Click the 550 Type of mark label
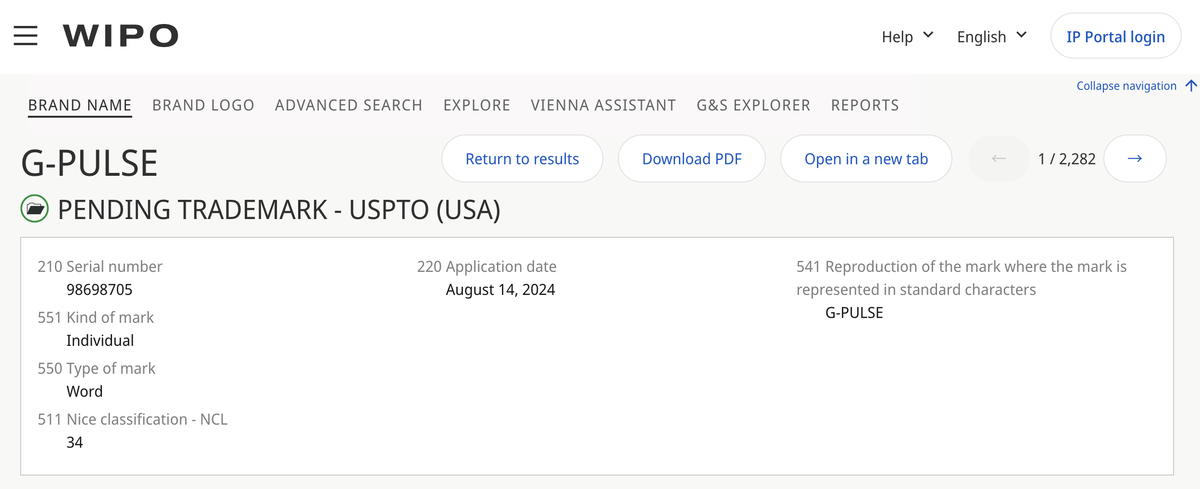 [x=97, y=368]
